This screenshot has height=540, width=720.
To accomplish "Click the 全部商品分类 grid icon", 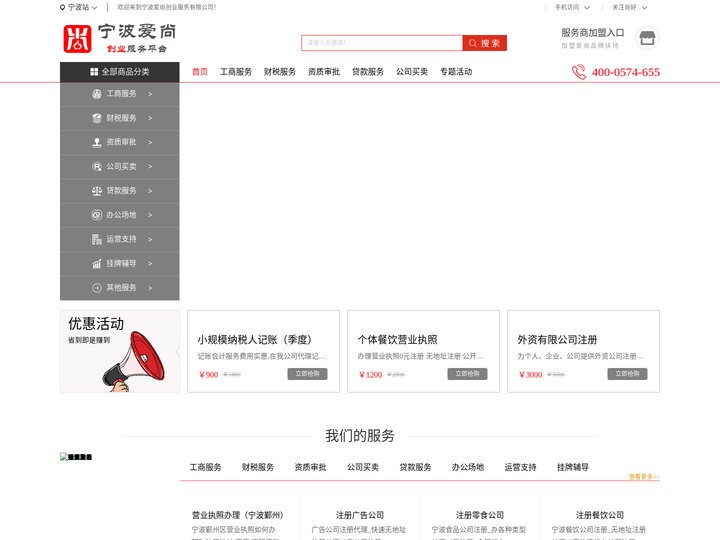I will (x=94, y=72).
